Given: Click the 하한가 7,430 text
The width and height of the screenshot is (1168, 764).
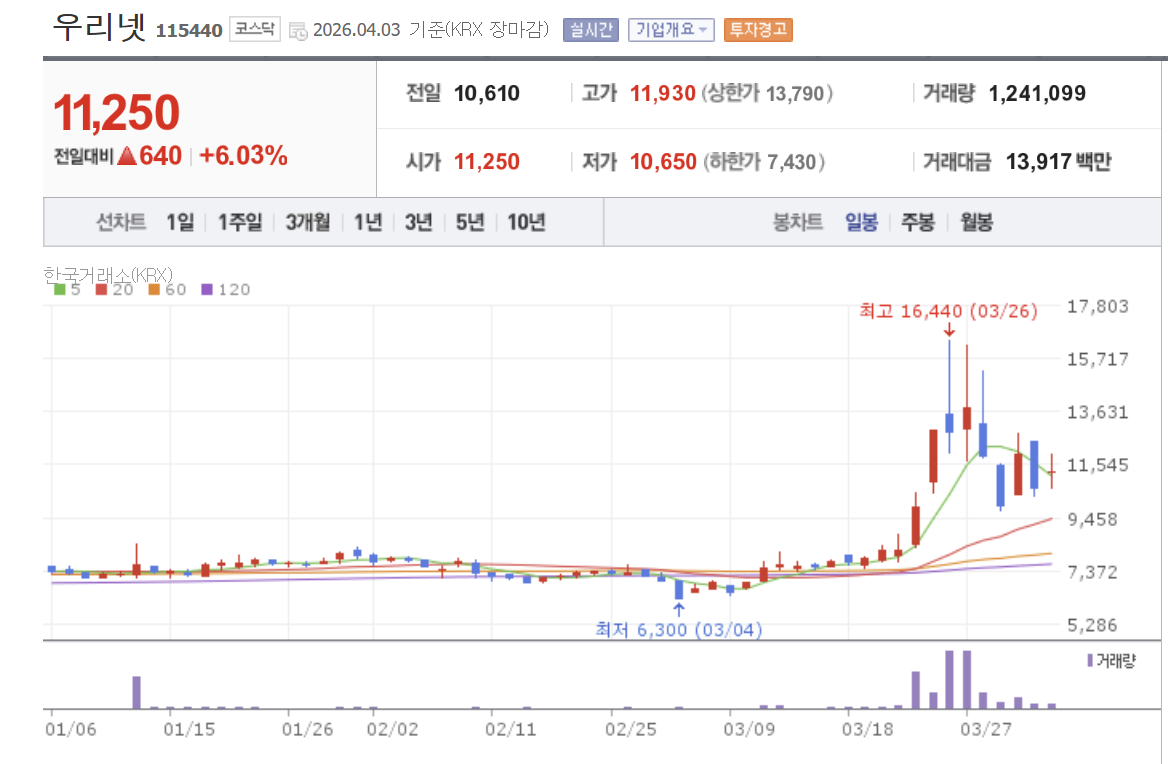Looking at the screenshot, I should (x=764, y=162).
